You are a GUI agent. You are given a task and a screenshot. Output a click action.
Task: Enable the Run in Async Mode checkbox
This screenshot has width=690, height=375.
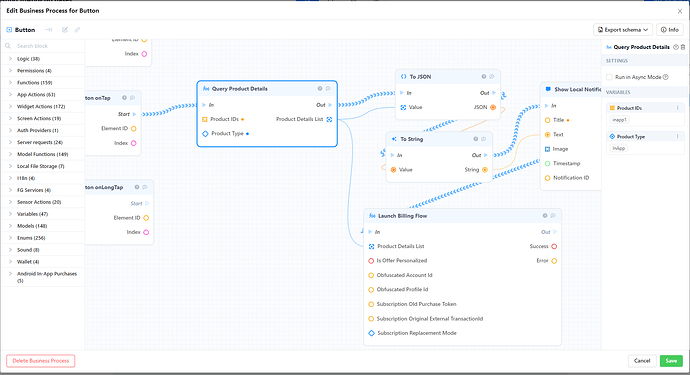click(609, 77)
